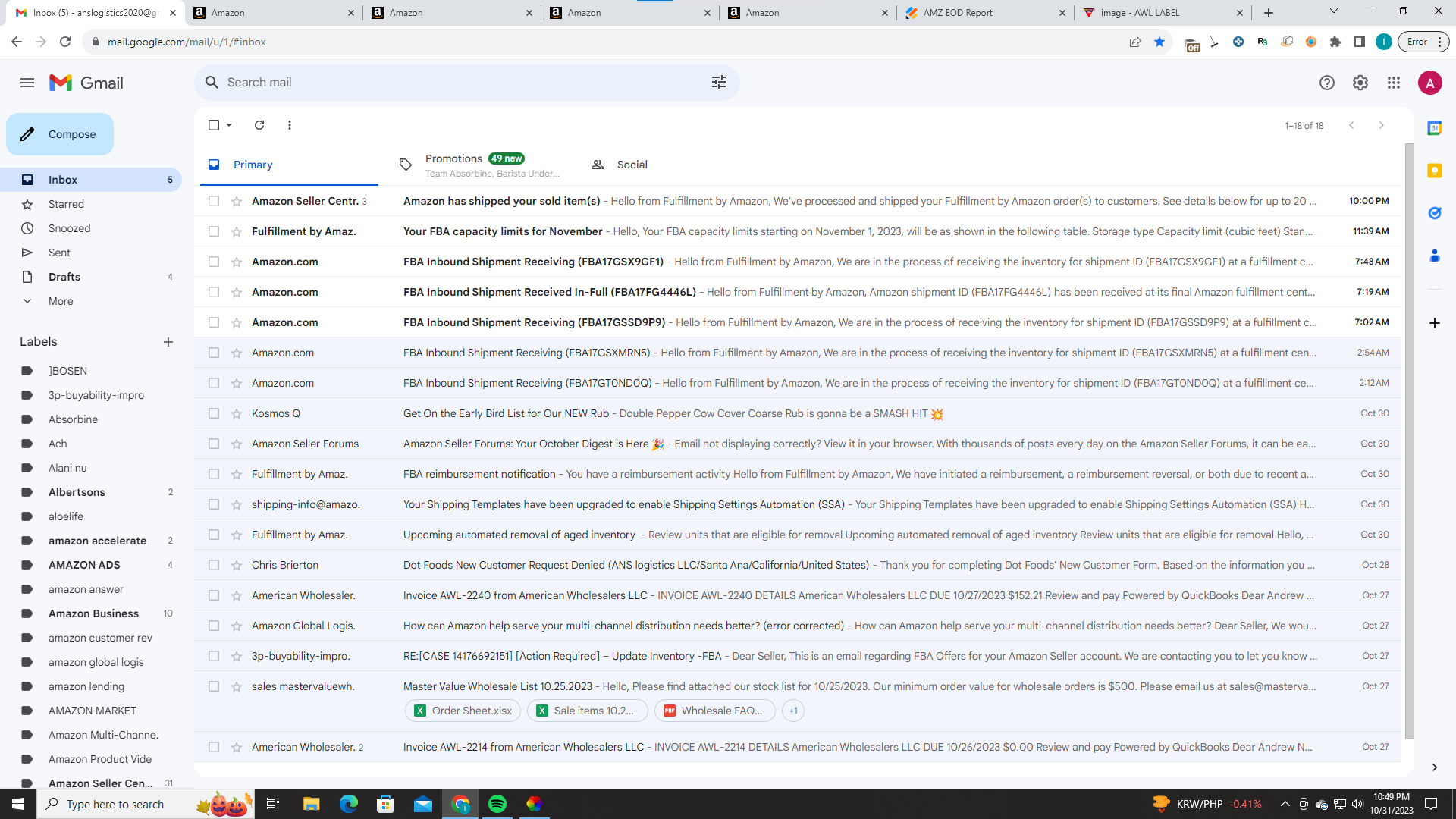Open the Albertsons label
The height and width of the screenshot is (819, 1456).
91,492
